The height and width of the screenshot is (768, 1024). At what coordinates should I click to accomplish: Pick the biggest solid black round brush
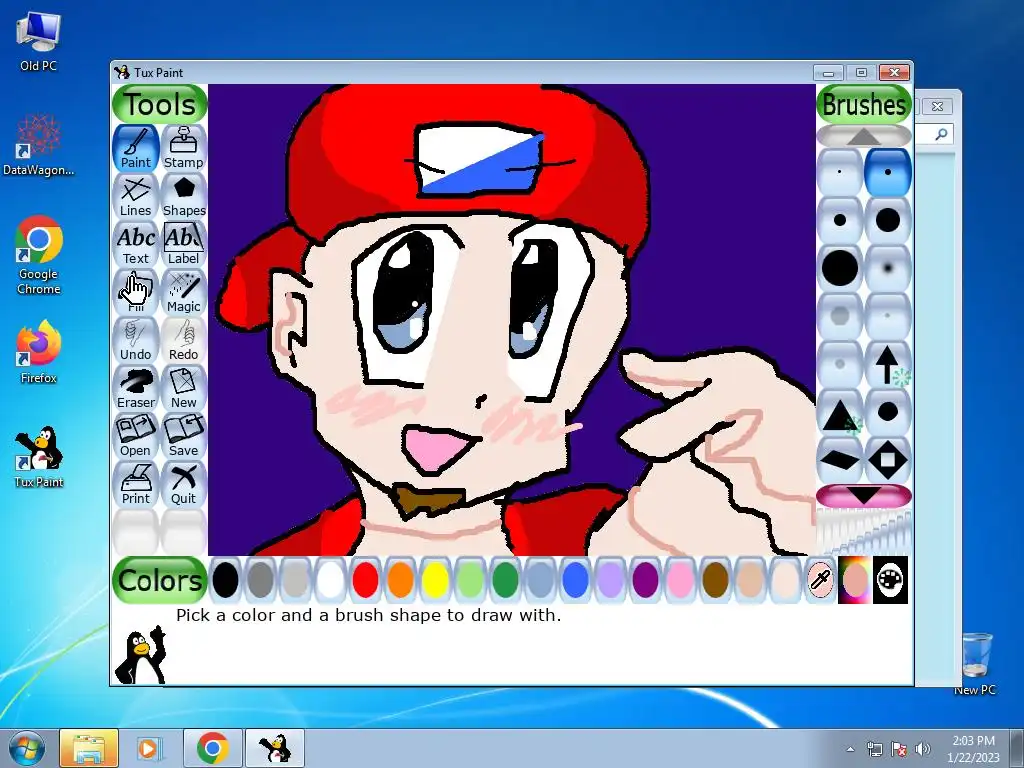click(x=840, y=268)
